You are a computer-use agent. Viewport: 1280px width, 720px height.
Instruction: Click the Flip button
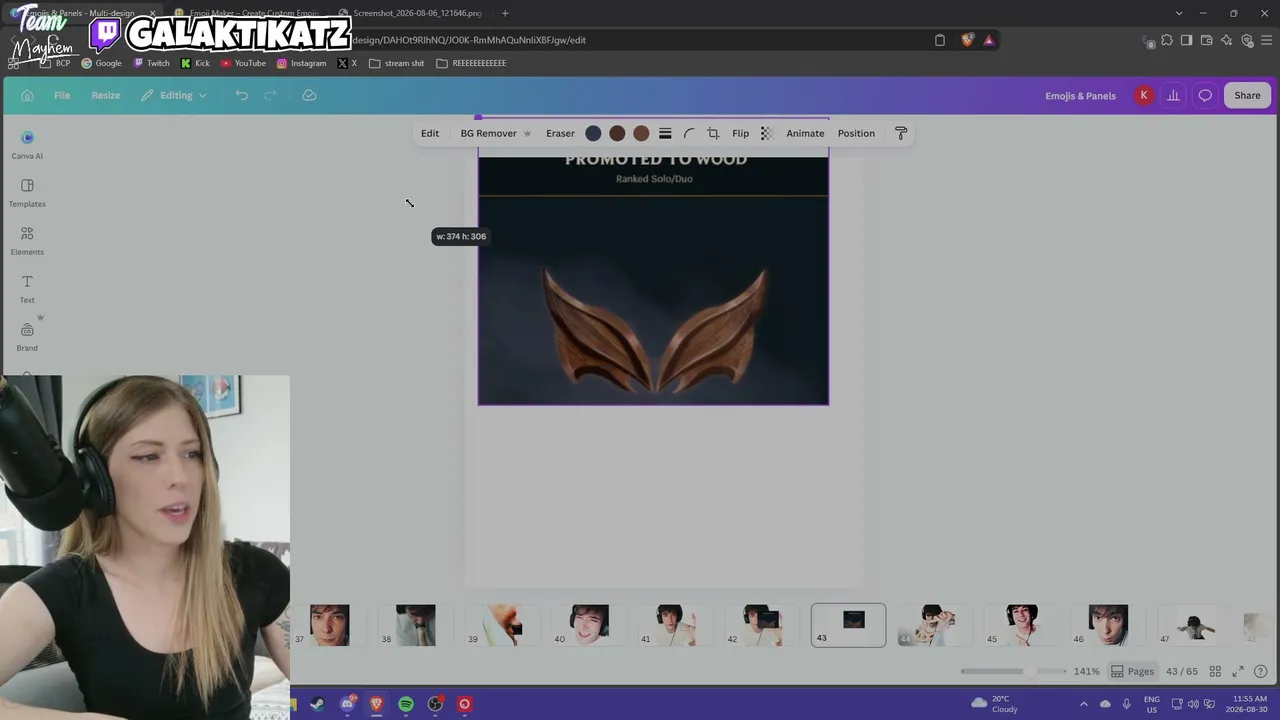click(740, 133)
